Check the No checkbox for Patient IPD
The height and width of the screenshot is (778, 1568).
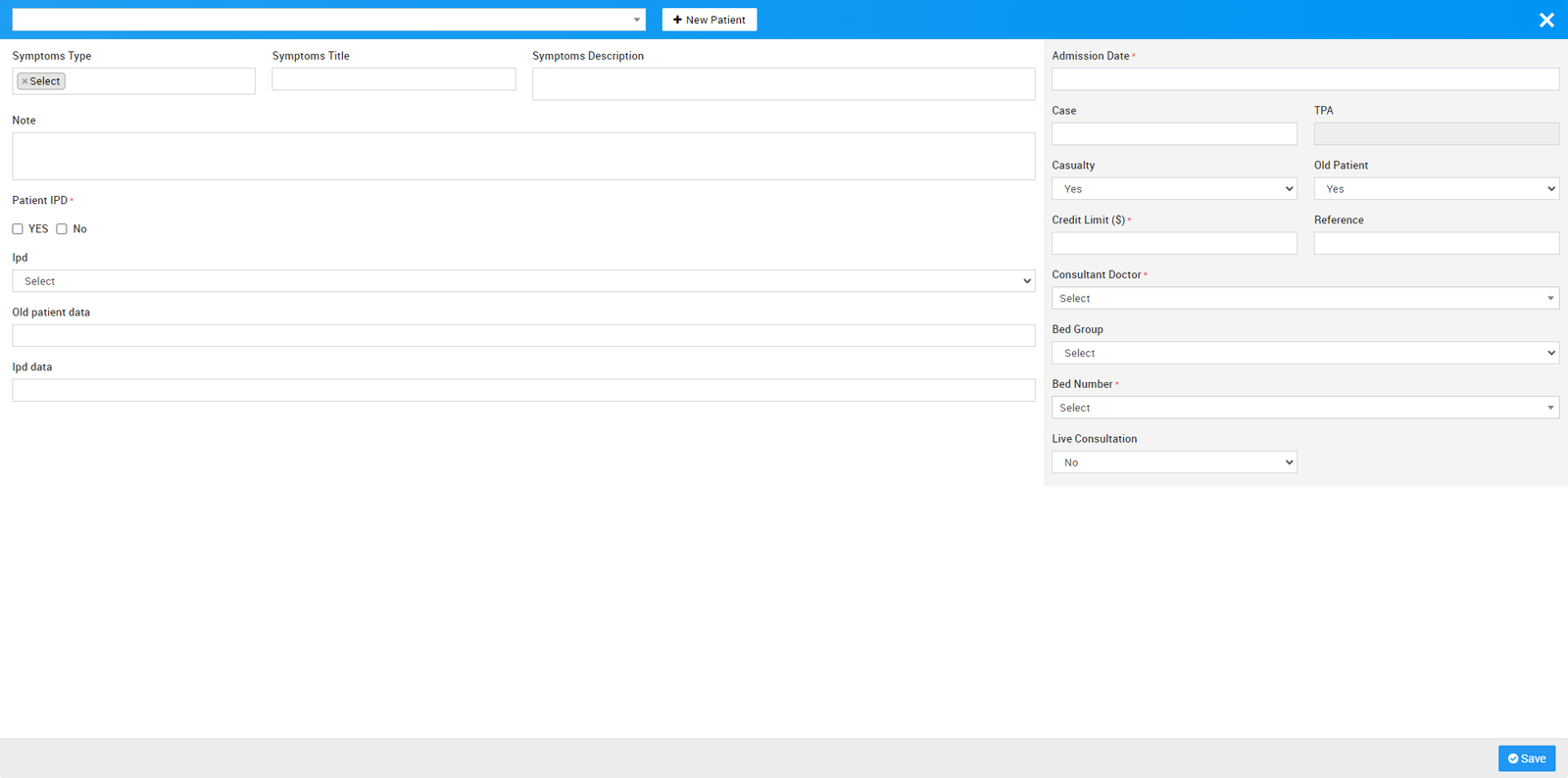62,229
